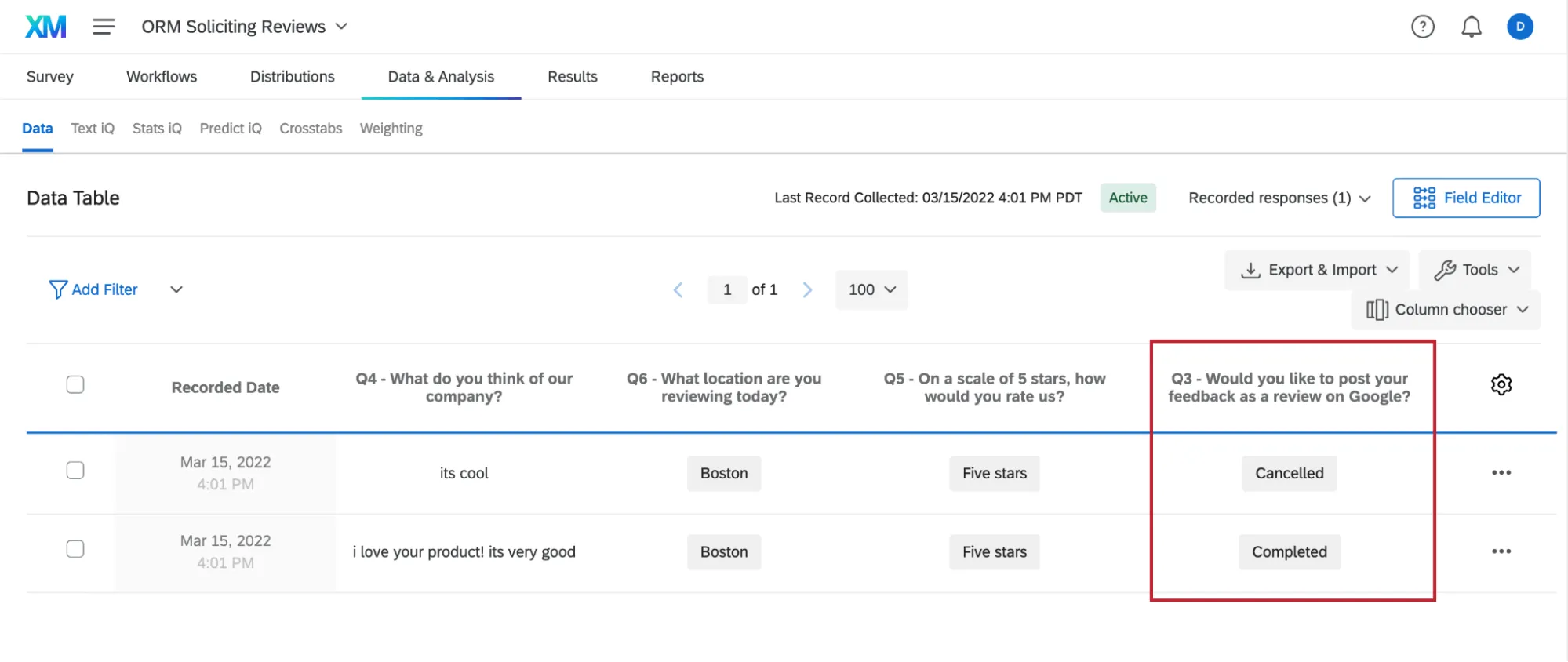The height and width of the screenshot is (662, 1568).
Task: Open the Export & Import dropdown
Action: pyautogui.click(x=1318, y=270)
